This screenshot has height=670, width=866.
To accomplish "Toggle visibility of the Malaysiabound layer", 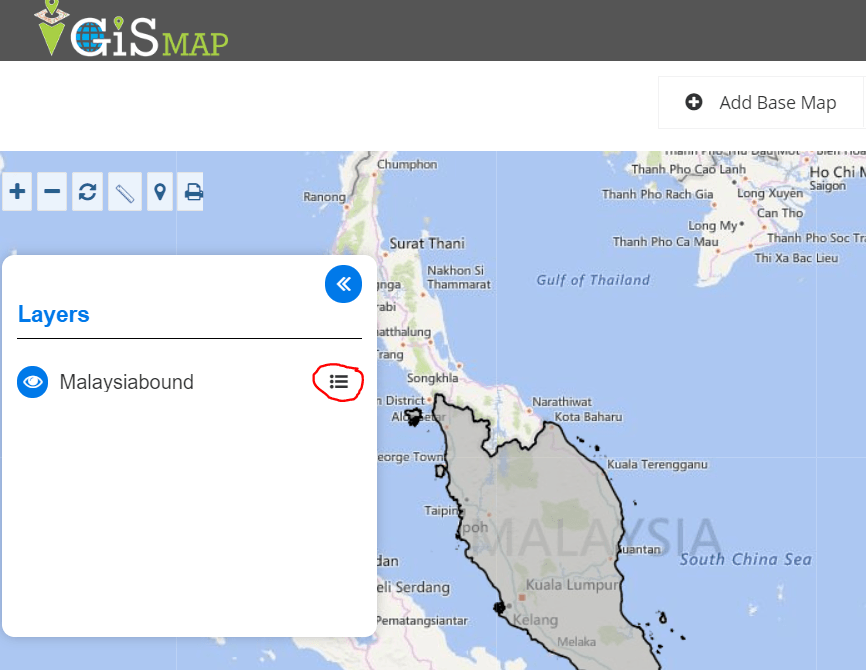I will click(33, 382).
